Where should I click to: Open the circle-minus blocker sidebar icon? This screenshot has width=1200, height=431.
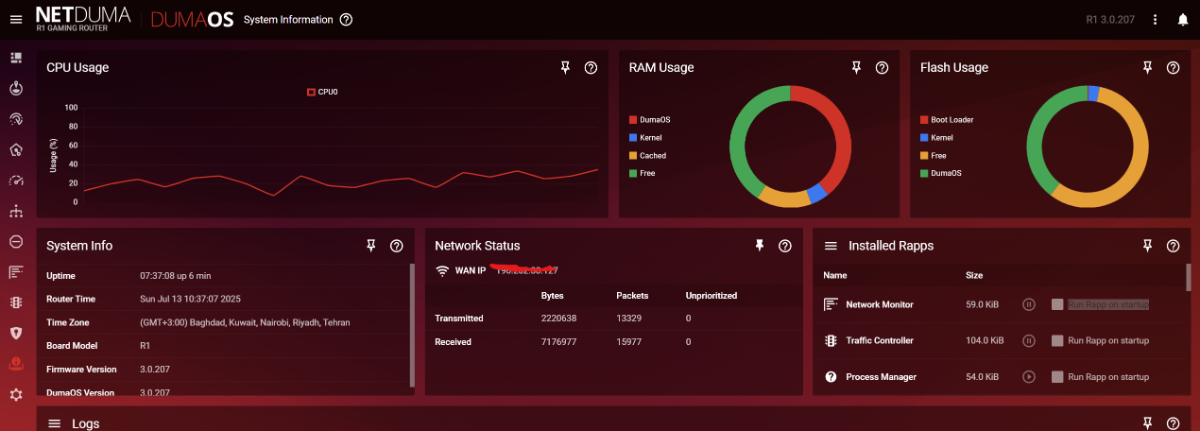15,241
